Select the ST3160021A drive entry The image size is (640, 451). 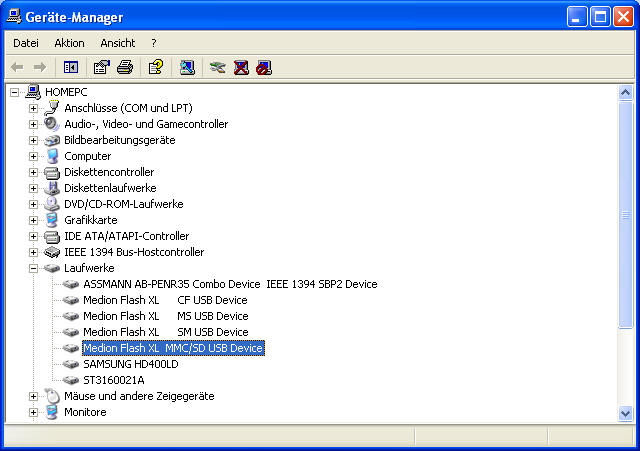tap(114, 380)
